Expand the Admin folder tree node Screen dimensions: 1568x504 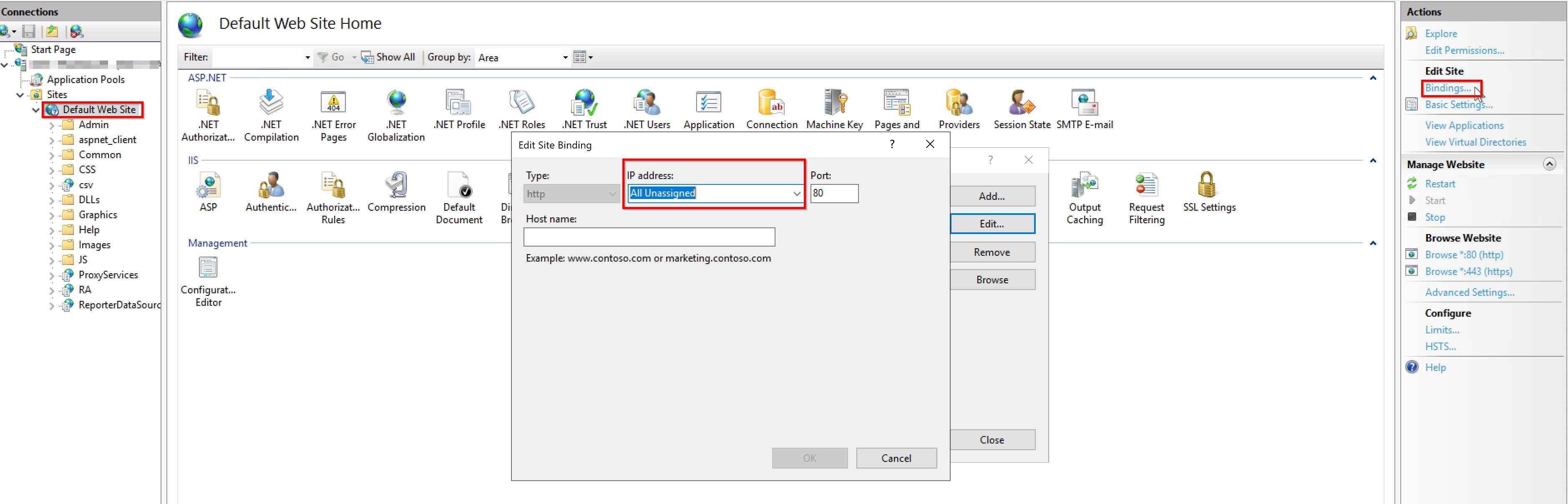click(x=52, y=126)
